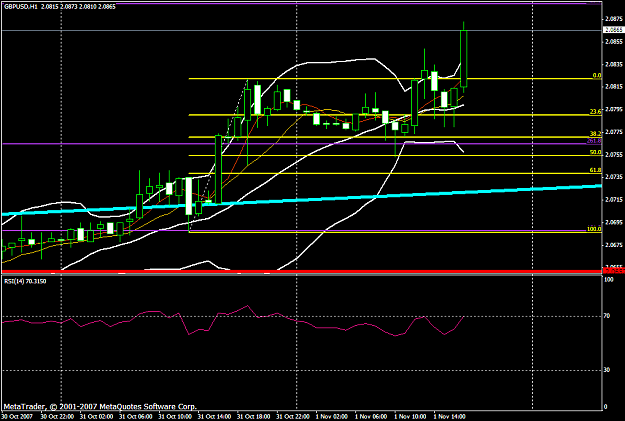This screenshot has height=421, width=625.
Task: Click the 0.0 Fibonacci level label
Action: click(x=596, y=76)
